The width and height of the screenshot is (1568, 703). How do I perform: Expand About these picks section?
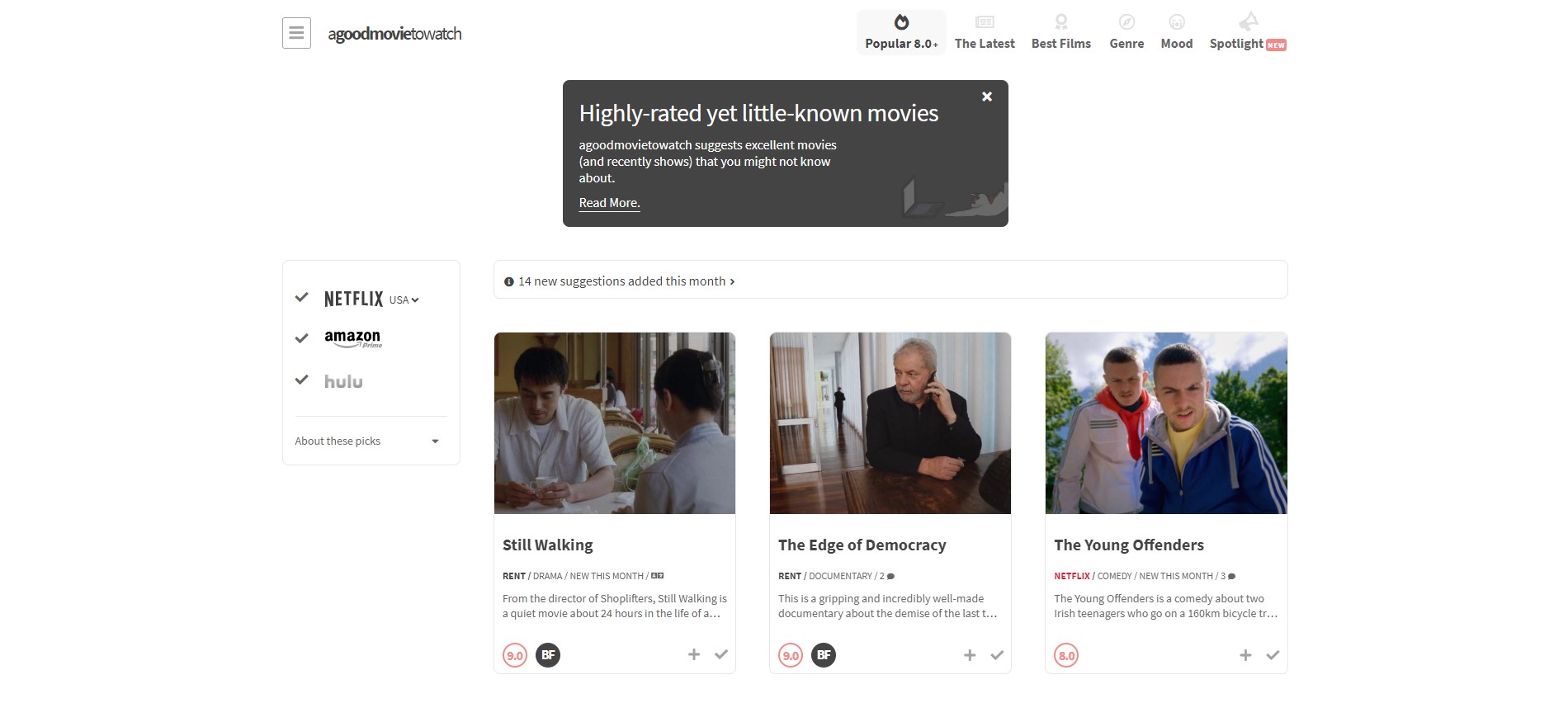coord(367,441)
